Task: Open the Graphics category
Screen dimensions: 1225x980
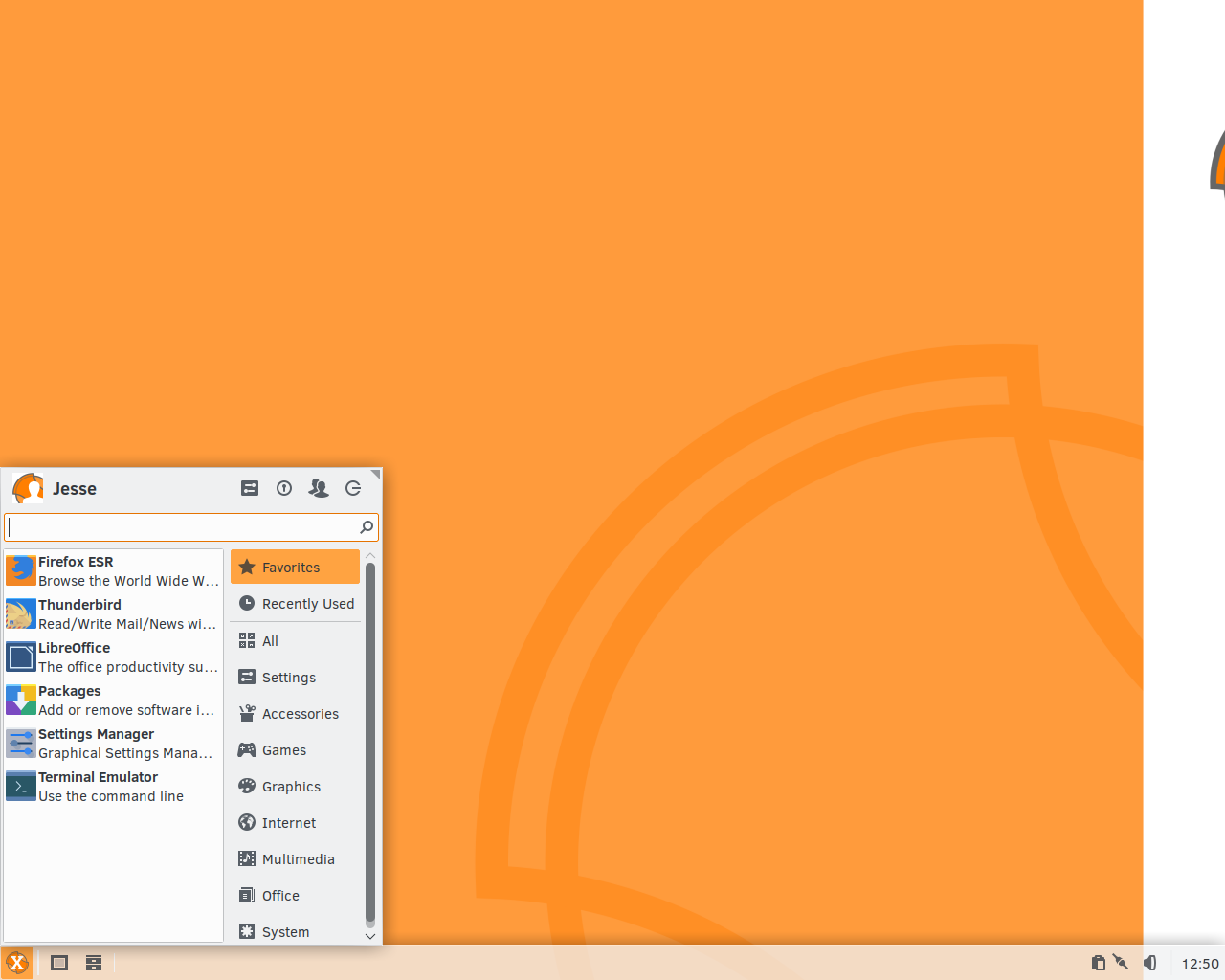Action: point(295,787)
